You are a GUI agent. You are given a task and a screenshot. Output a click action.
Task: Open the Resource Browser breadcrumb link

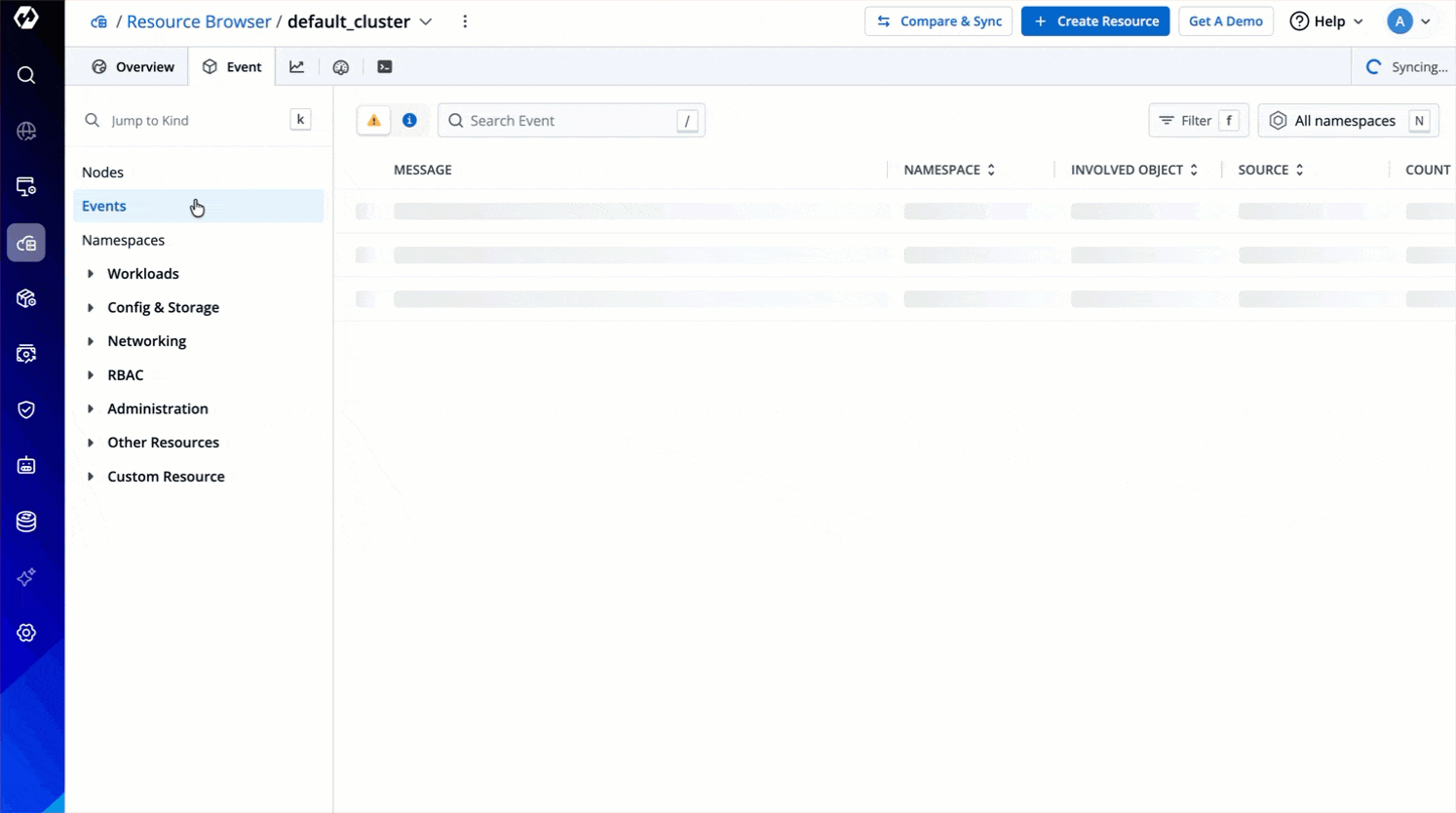point(199,21)
